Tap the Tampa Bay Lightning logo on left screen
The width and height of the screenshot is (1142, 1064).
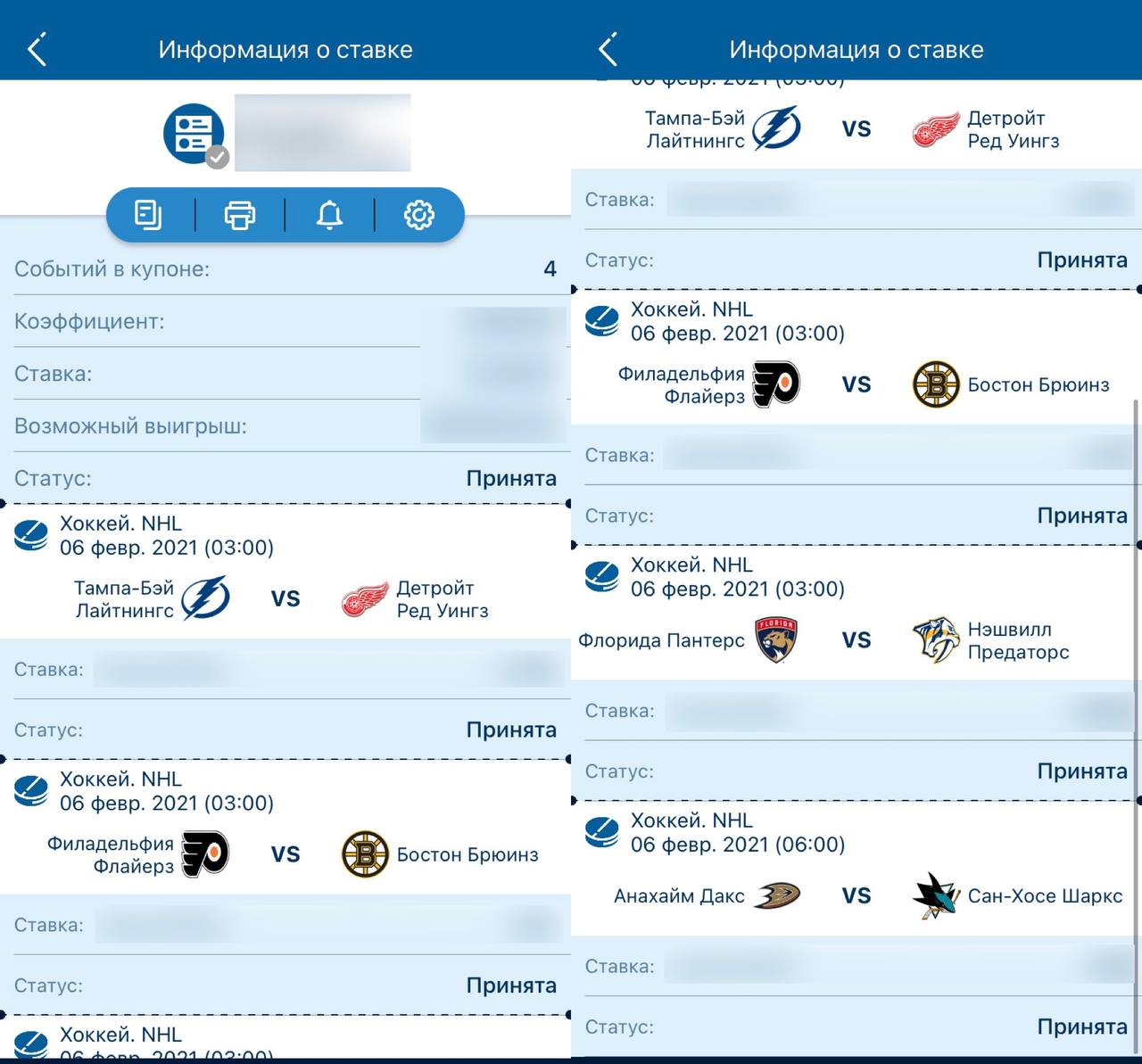205,599
